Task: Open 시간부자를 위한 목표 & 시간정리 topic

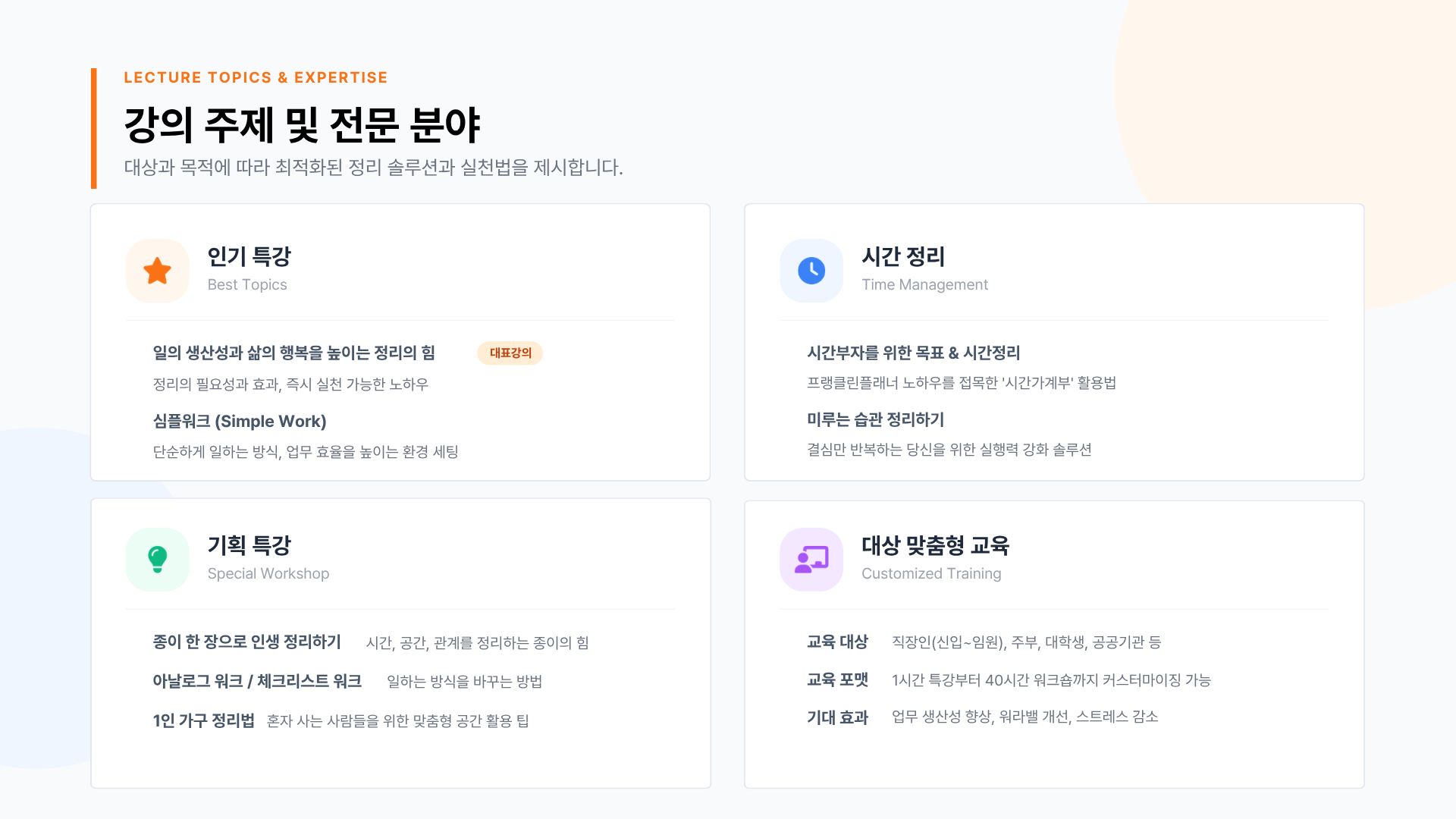Action: click(x=913, y=353)
